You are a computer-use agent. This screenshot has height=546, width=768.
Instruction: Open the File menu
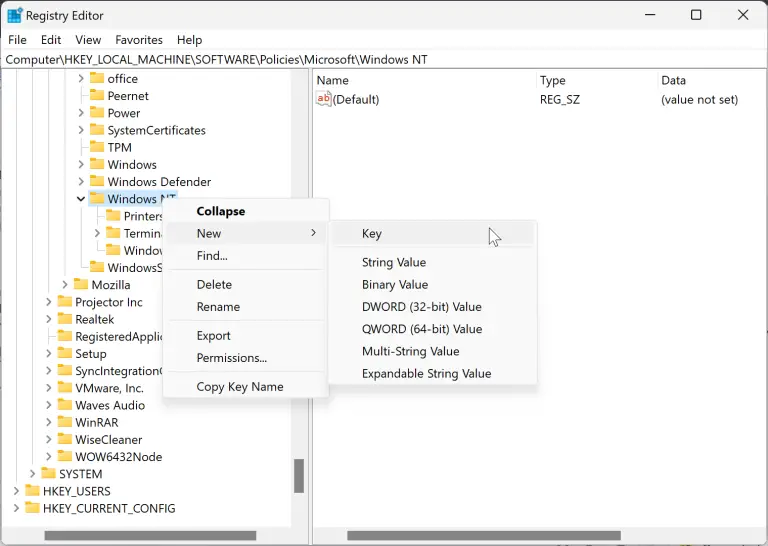(x=18, y=40)
